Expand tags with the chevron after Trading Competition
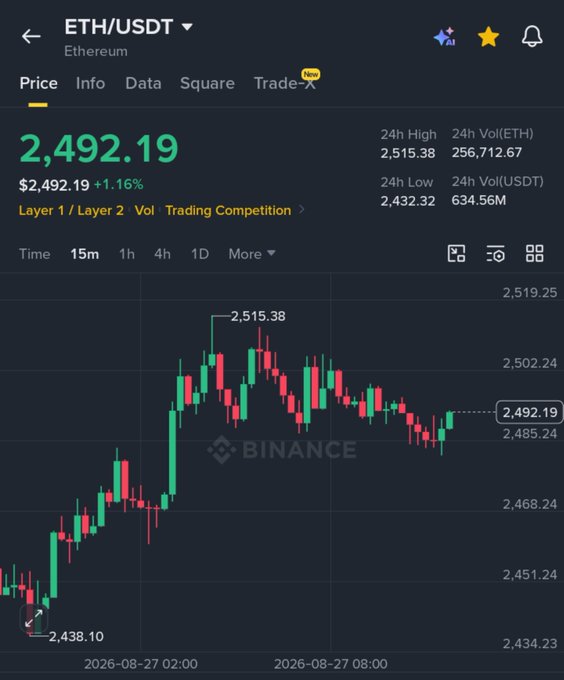The width and height of the screenshot is (564, 680). (x=302, y=210)
